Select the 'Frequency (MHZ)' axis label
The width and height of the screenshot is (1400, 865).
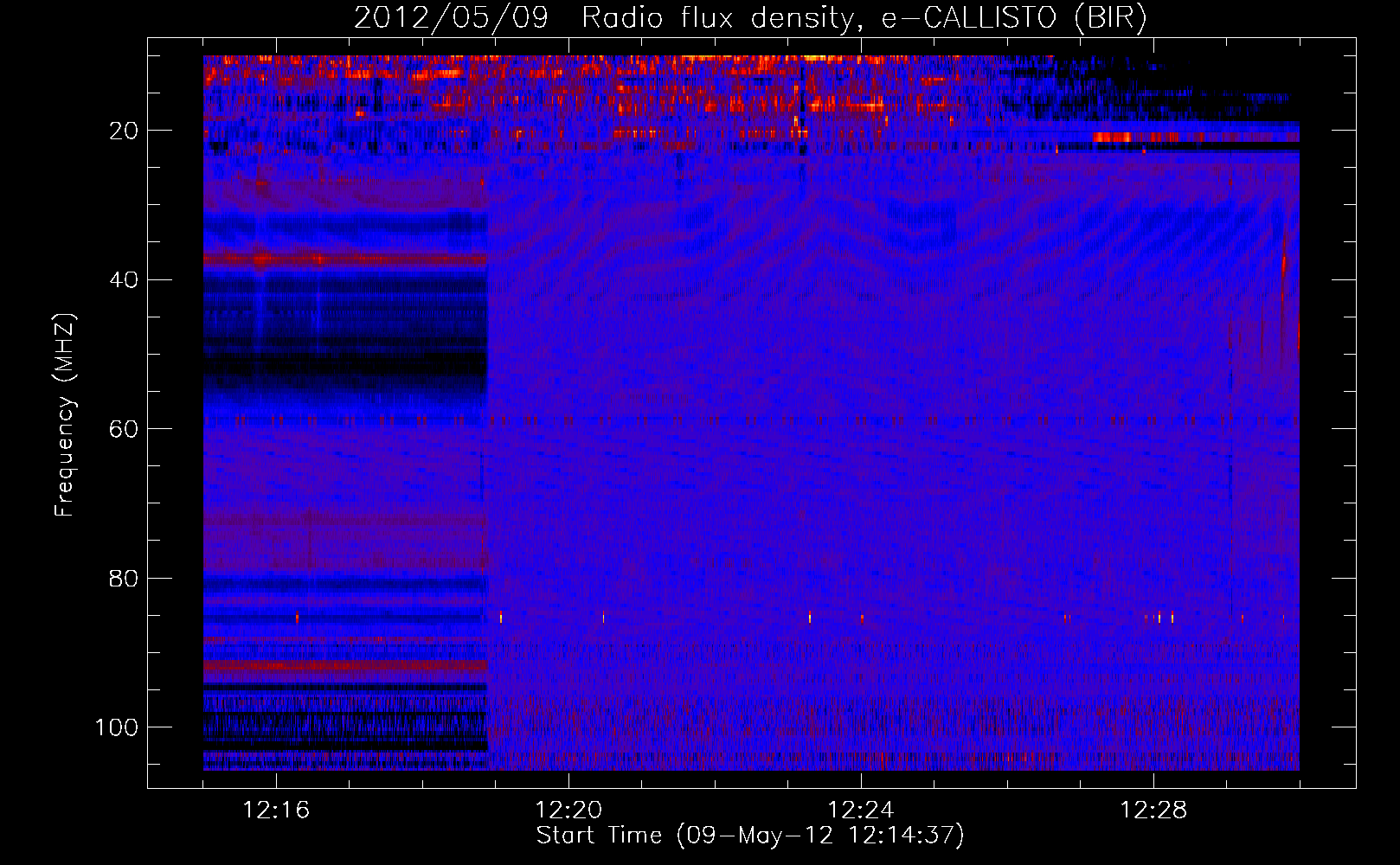point(65,415)
